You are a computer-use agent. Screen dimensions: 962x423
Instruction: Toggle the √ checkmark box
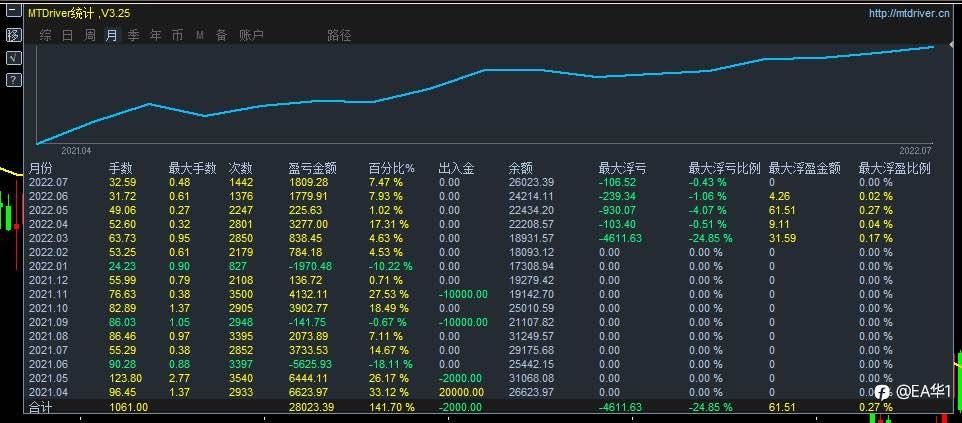(x=13, y=58)
